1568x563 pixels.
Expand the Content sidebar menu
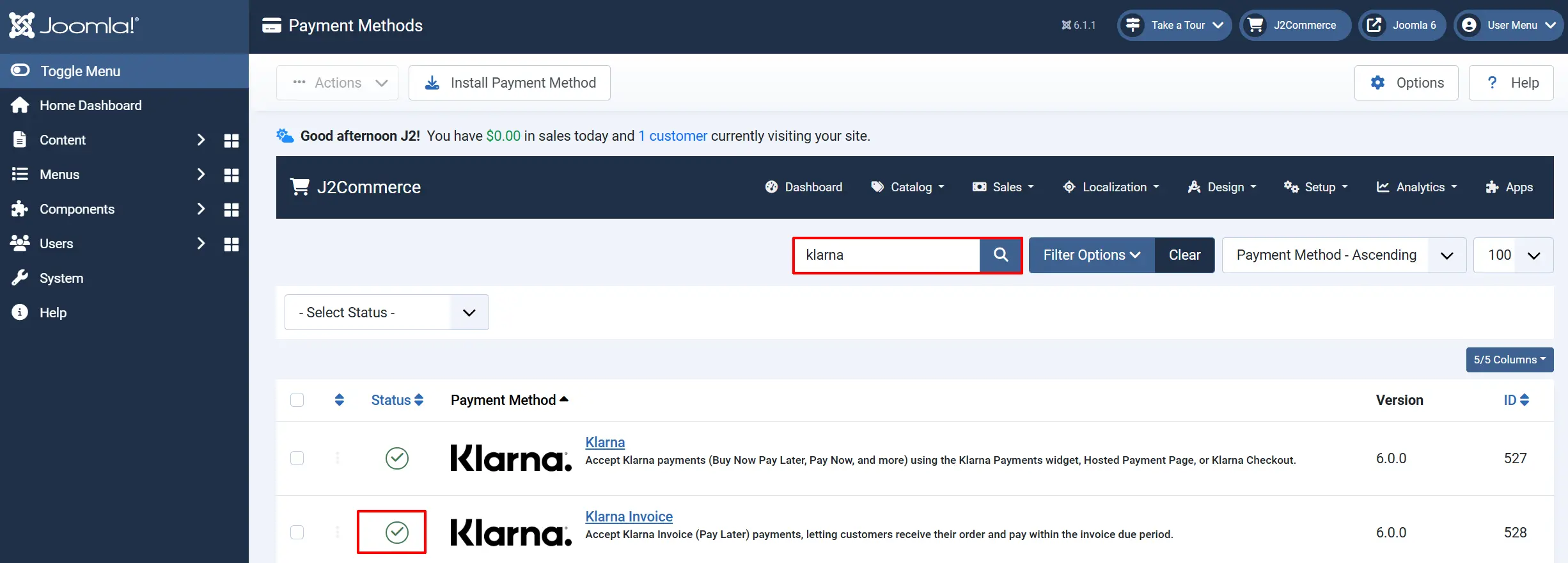tap(200, 140)
